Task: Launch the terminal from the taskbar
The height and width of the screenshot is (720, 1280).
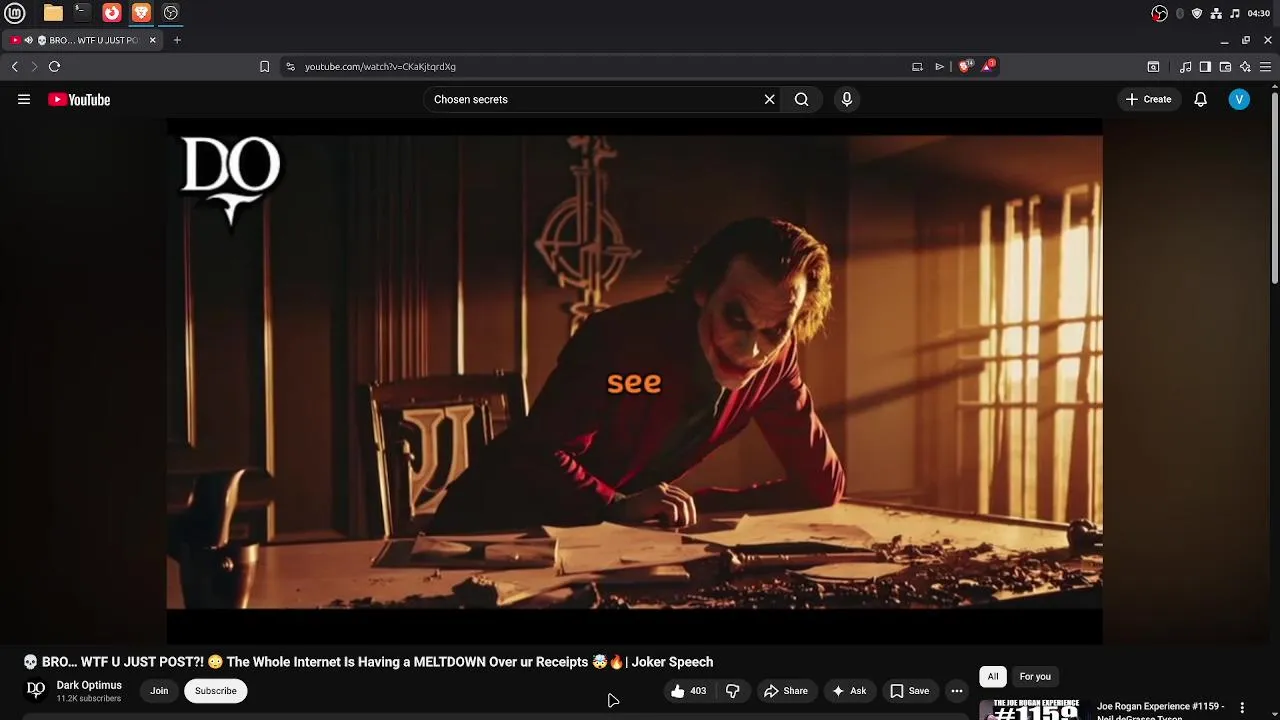Action: pos(82,13)
